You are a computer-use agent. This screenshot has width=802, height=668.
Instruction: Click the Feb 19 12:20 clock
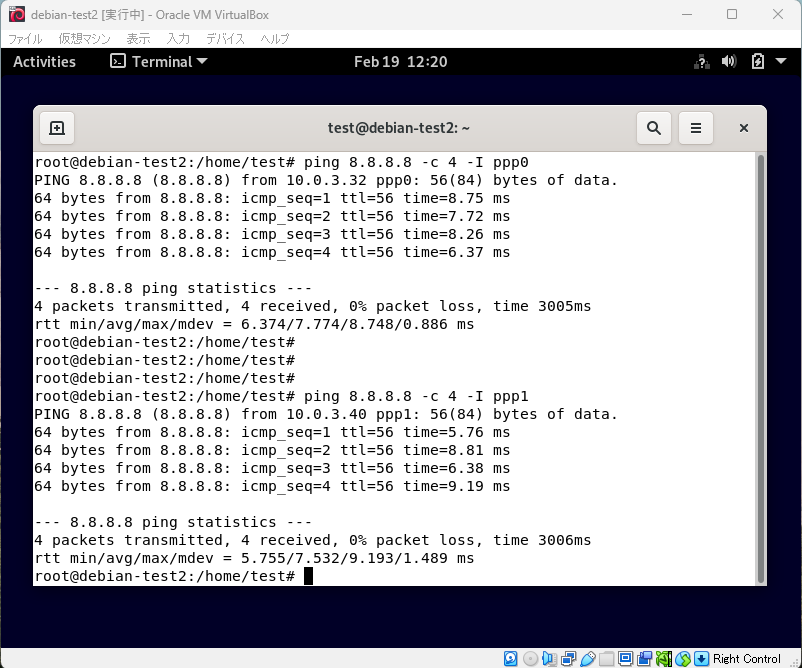[x=400, y=62]
